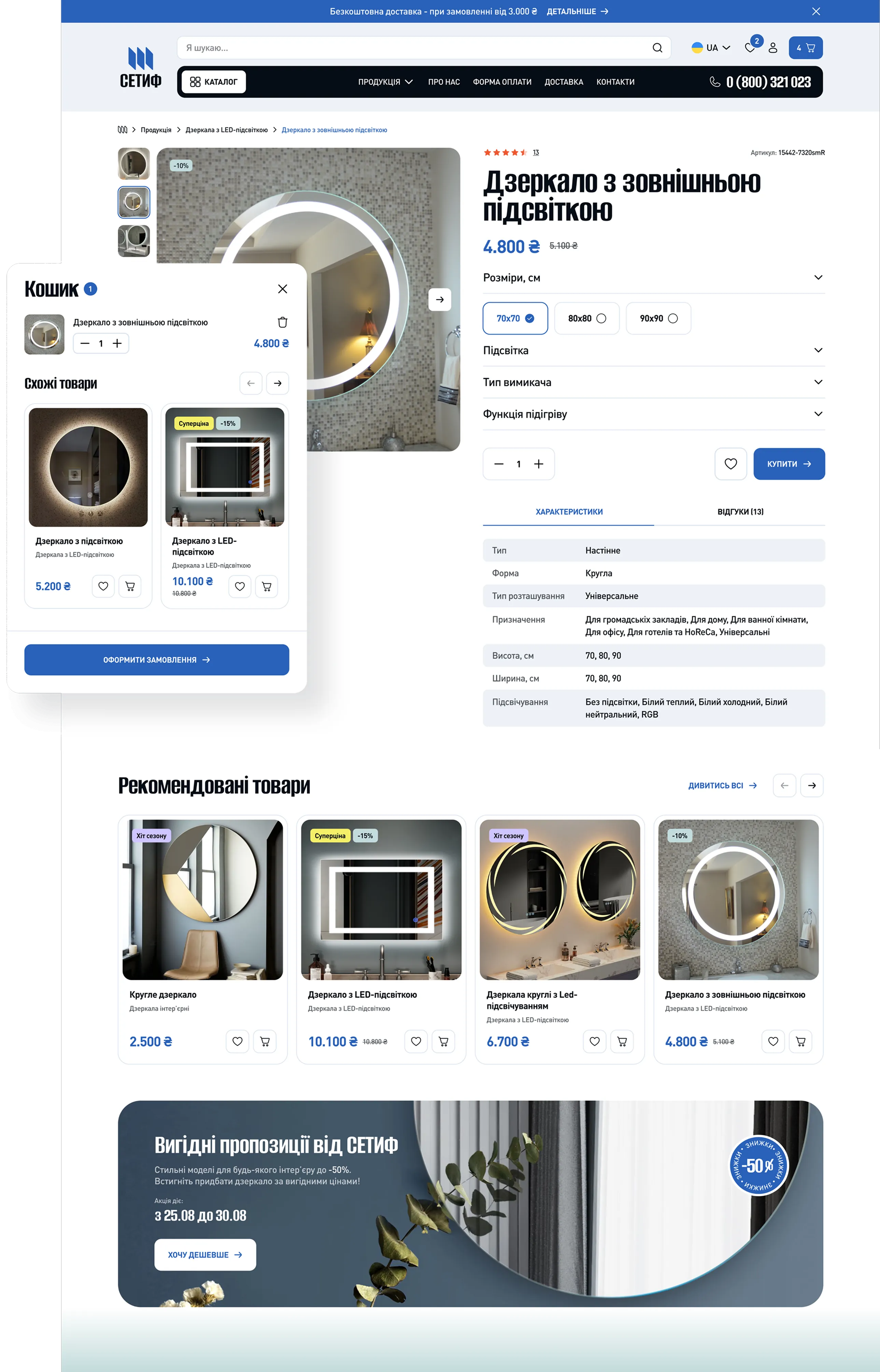Add Кругле дзеркало to cart
This screenshot has height=1372, width=880.
point(265,1041)
